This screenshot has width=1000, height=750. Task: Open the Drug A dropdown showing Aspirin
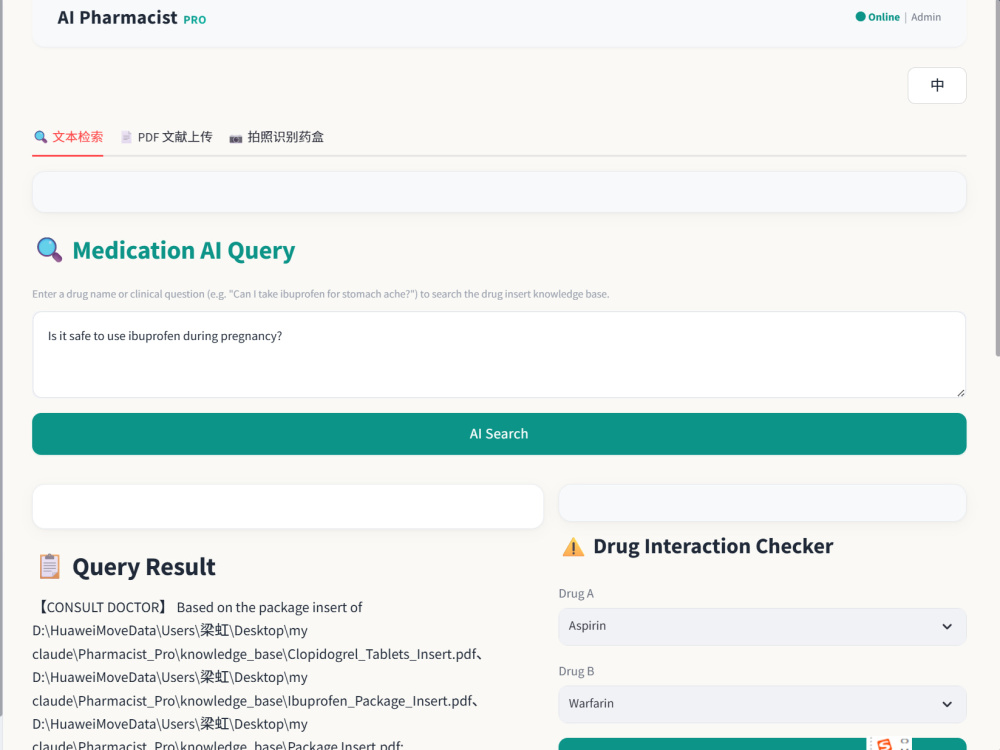(762, 626)
